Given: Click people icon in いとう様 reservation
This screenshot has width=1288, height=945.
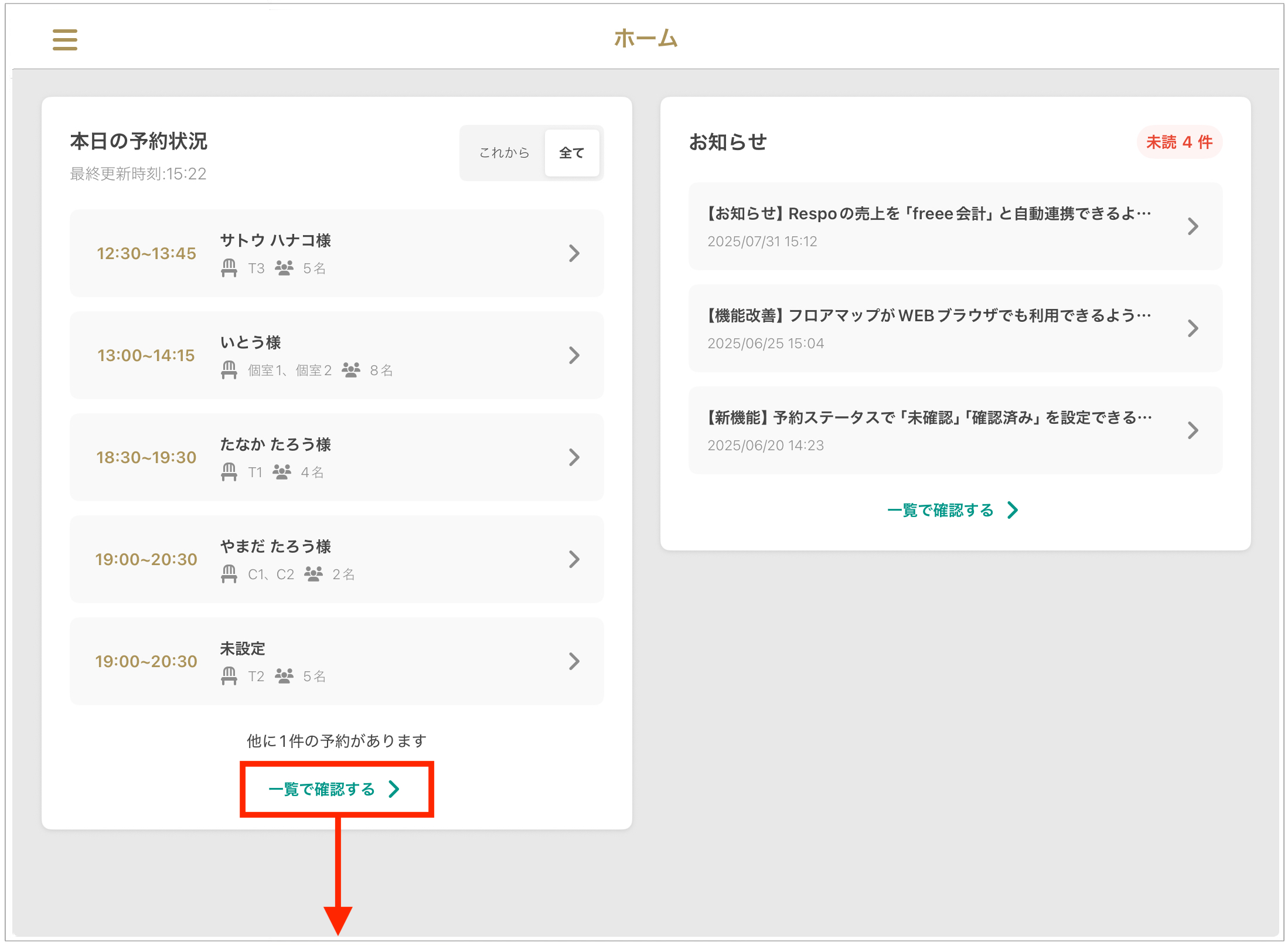Looking at the screenshot, I should pyautogui.click(x=351, y=370).
